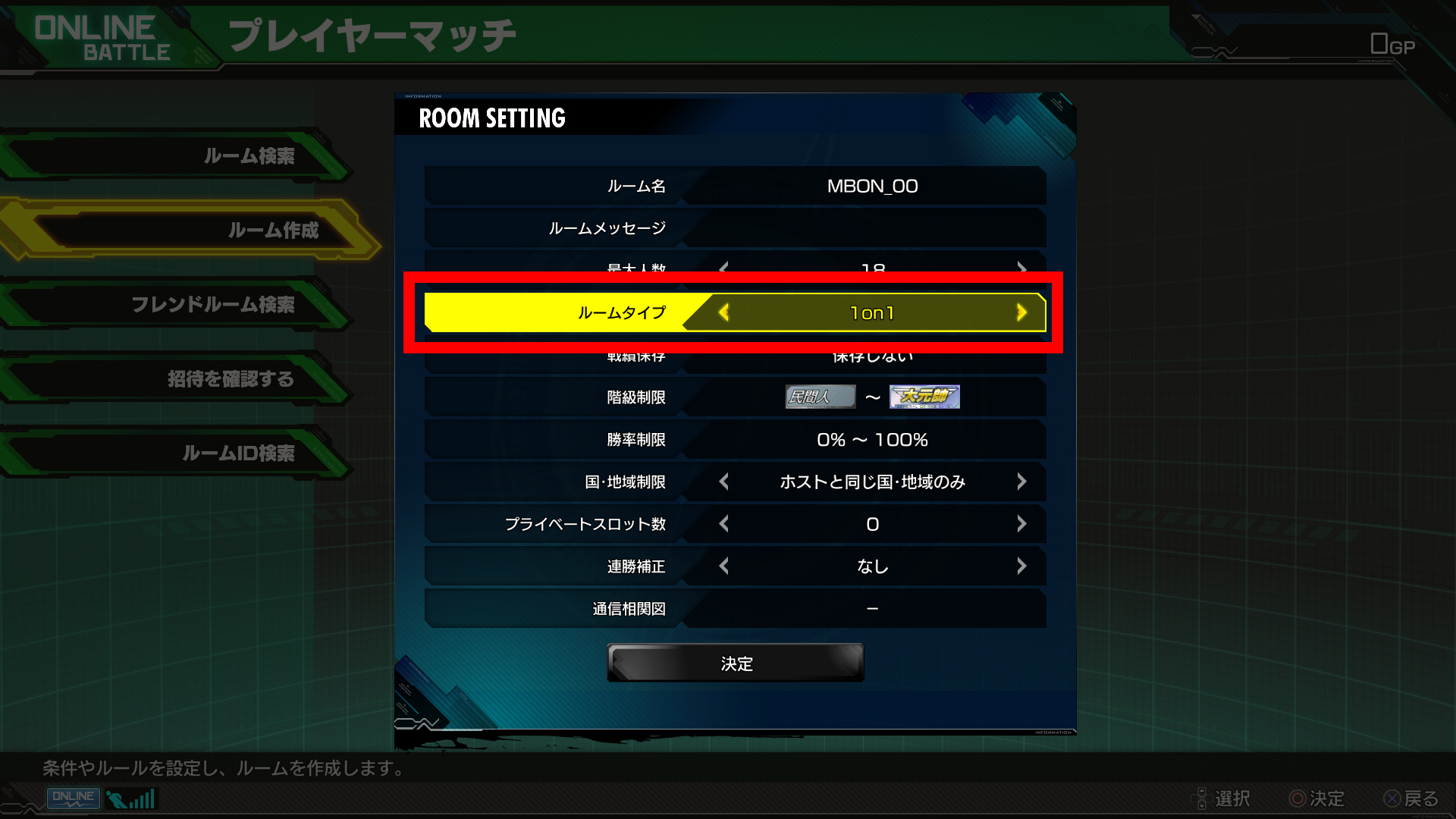Viewport: 1456px width, 819px height.
Task: Click left arrow to change ルームタイプ
Action: pos(723,312)
